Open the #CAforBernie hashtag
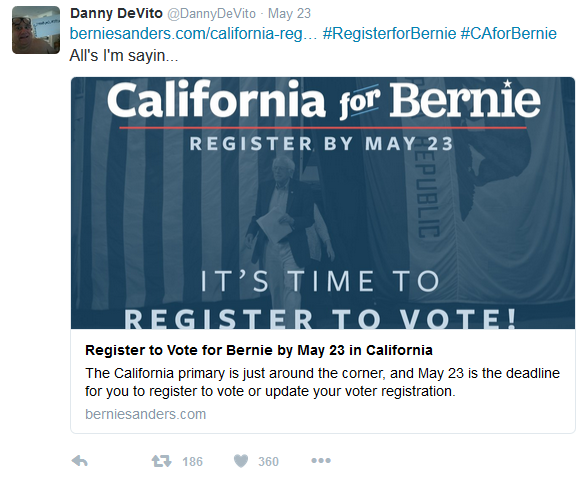The width and height of the screenshot is (587, 482). [x=508, y=34]
